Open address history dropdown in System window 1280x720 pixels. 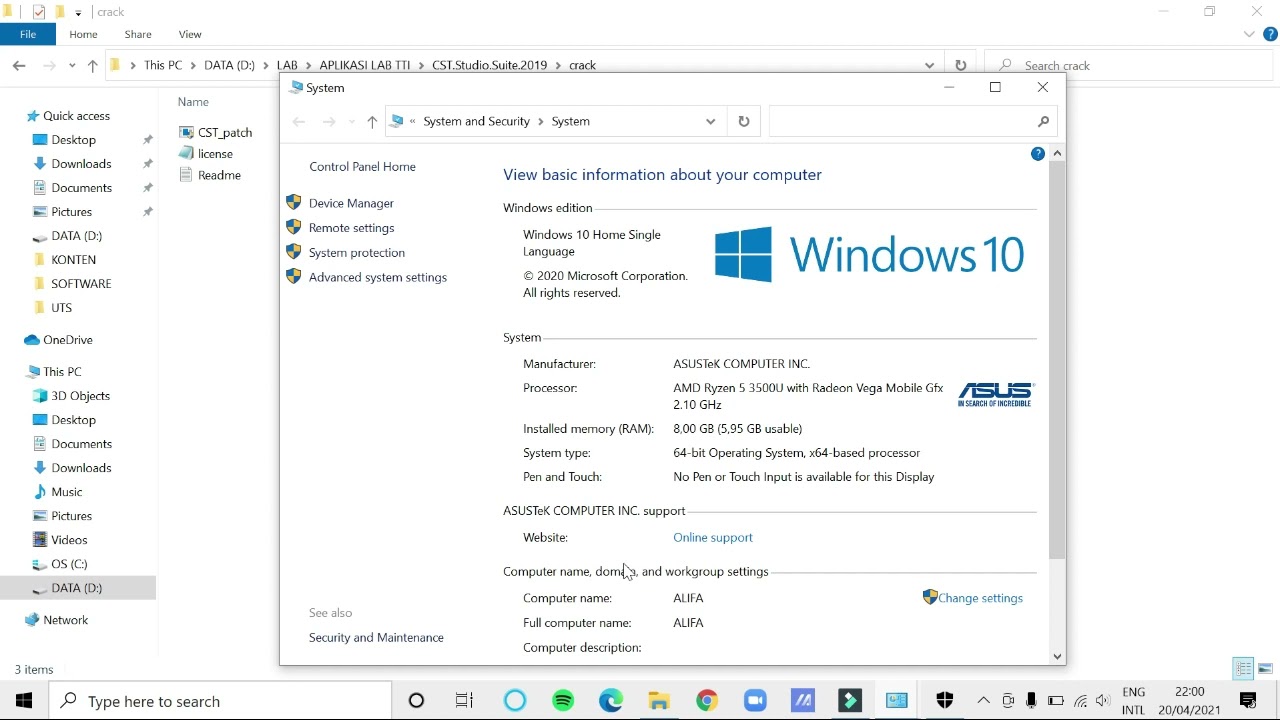[x=710, y=121]
